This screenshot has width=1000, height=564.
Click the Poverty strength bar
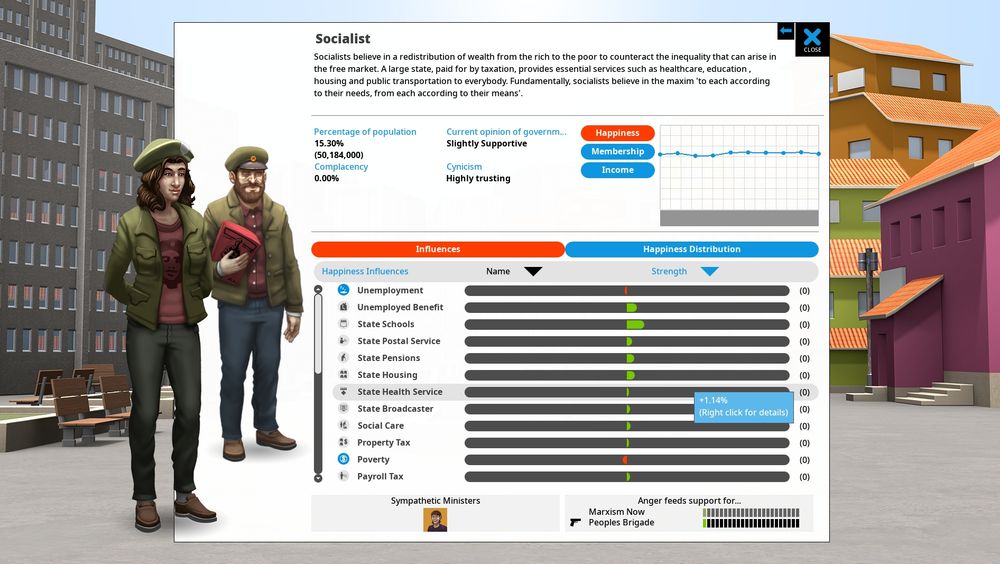[x=627, y=459]
